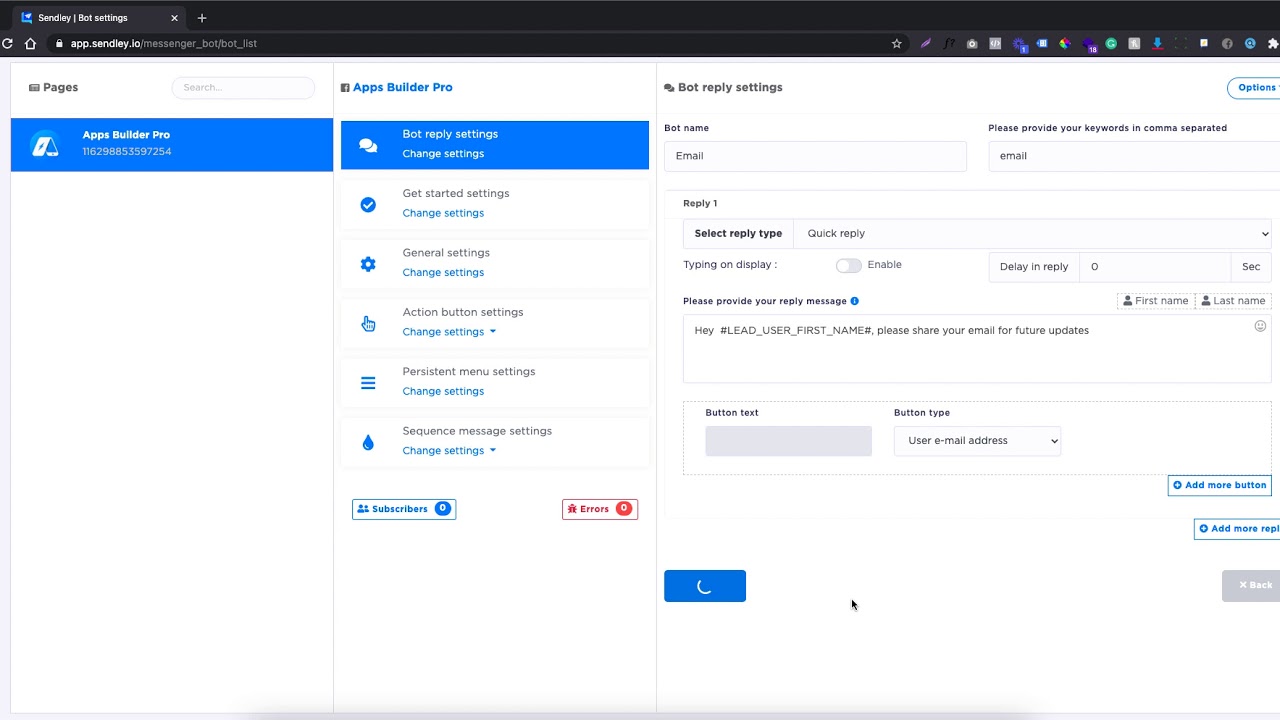This screenshot has height=720, width=1280.
Task: Click the Back button
Action: point(1252,586)
